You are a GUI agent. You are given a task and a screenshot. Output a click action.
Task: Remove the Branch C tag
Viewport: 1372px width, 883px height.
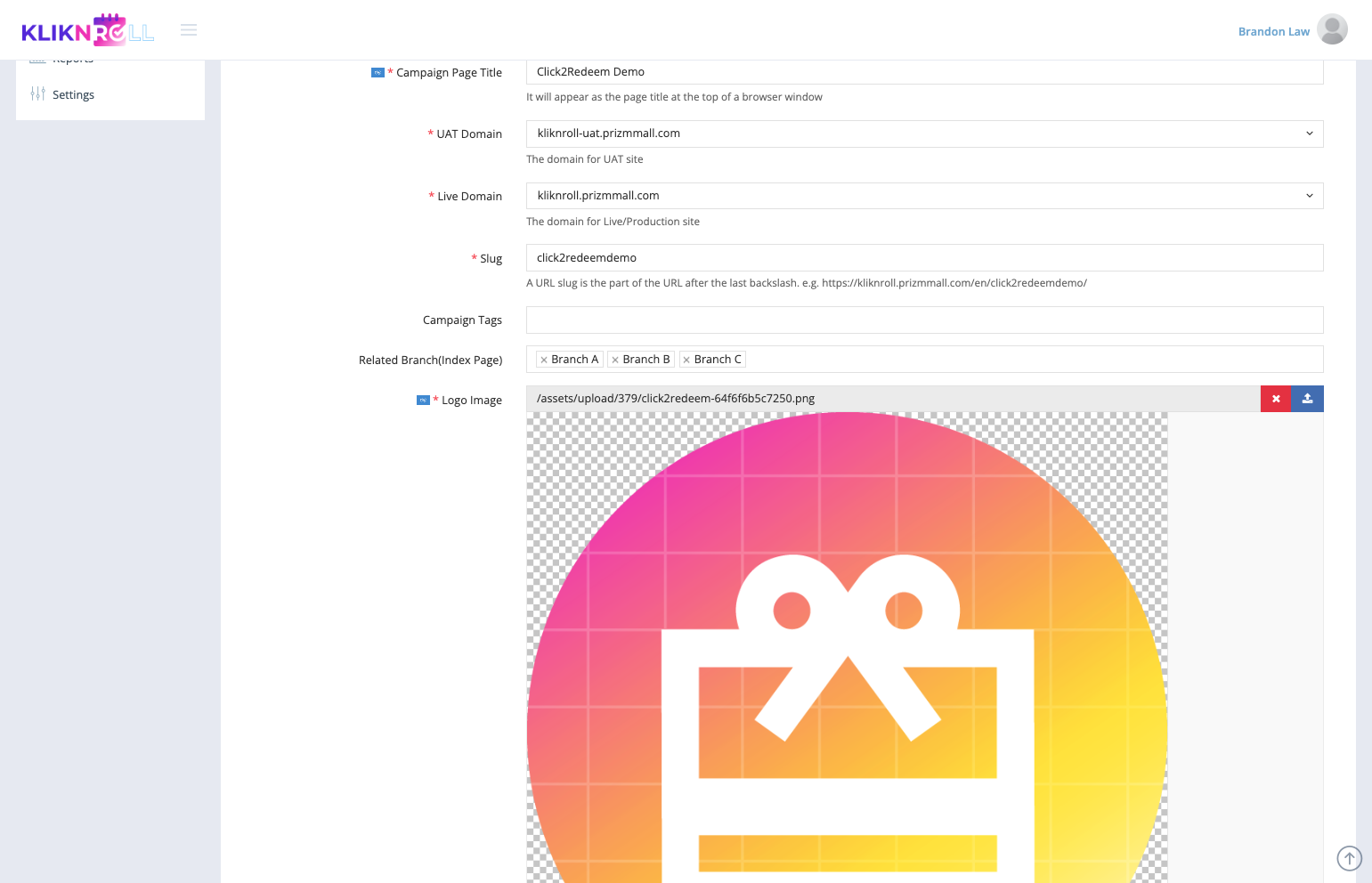[686, 360]
